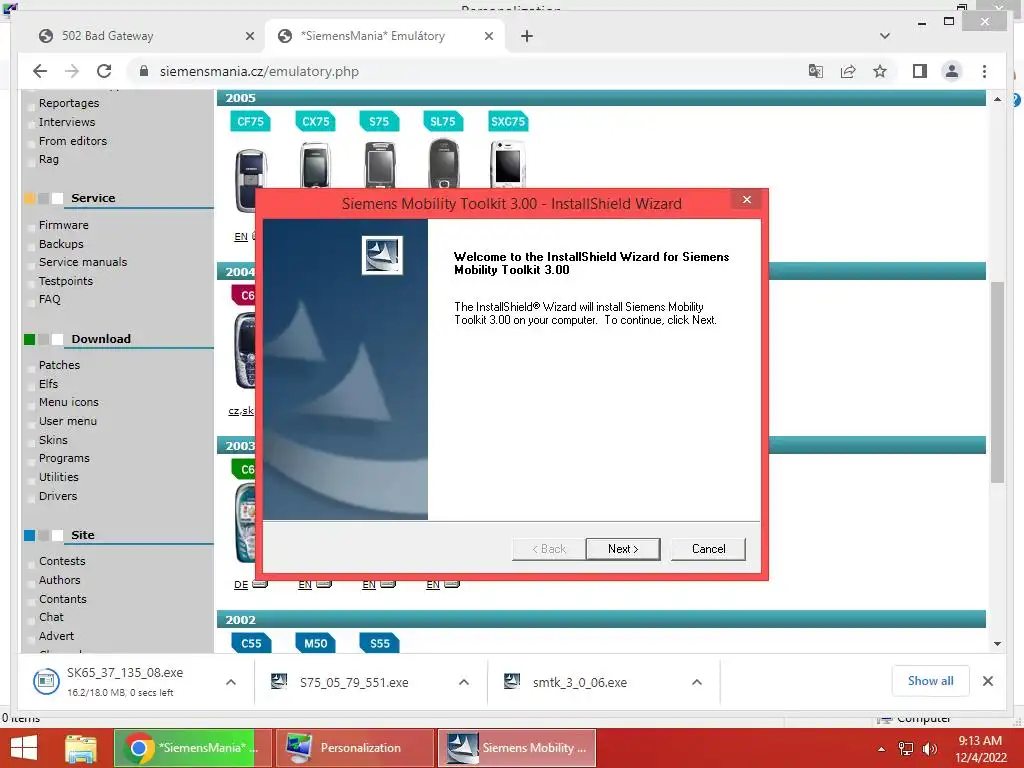Click the page vertical scrollbar

click(997, 382)
